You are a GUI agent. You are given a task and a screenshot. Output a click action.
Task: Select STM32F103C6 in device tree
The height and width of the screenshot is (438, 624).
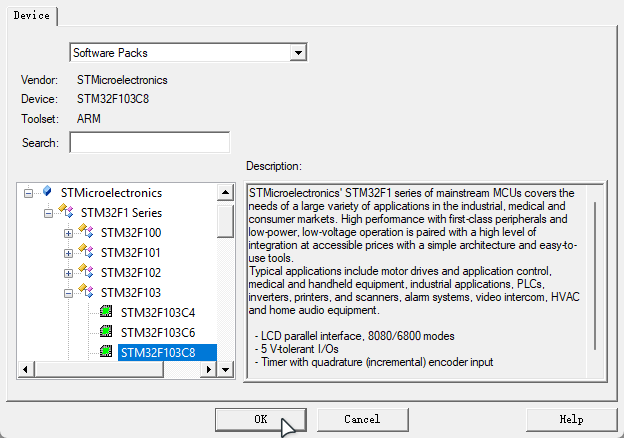coord(158,333)
